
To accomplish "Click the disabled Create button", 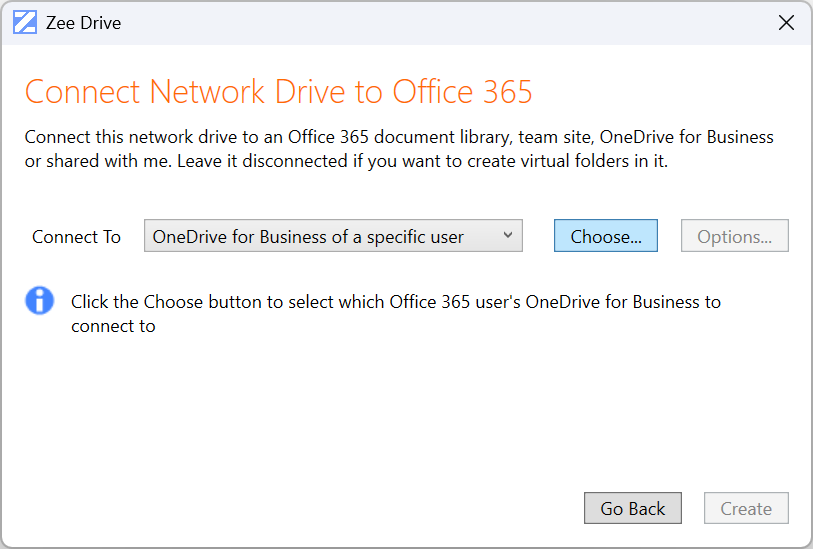I will (746, 508).
